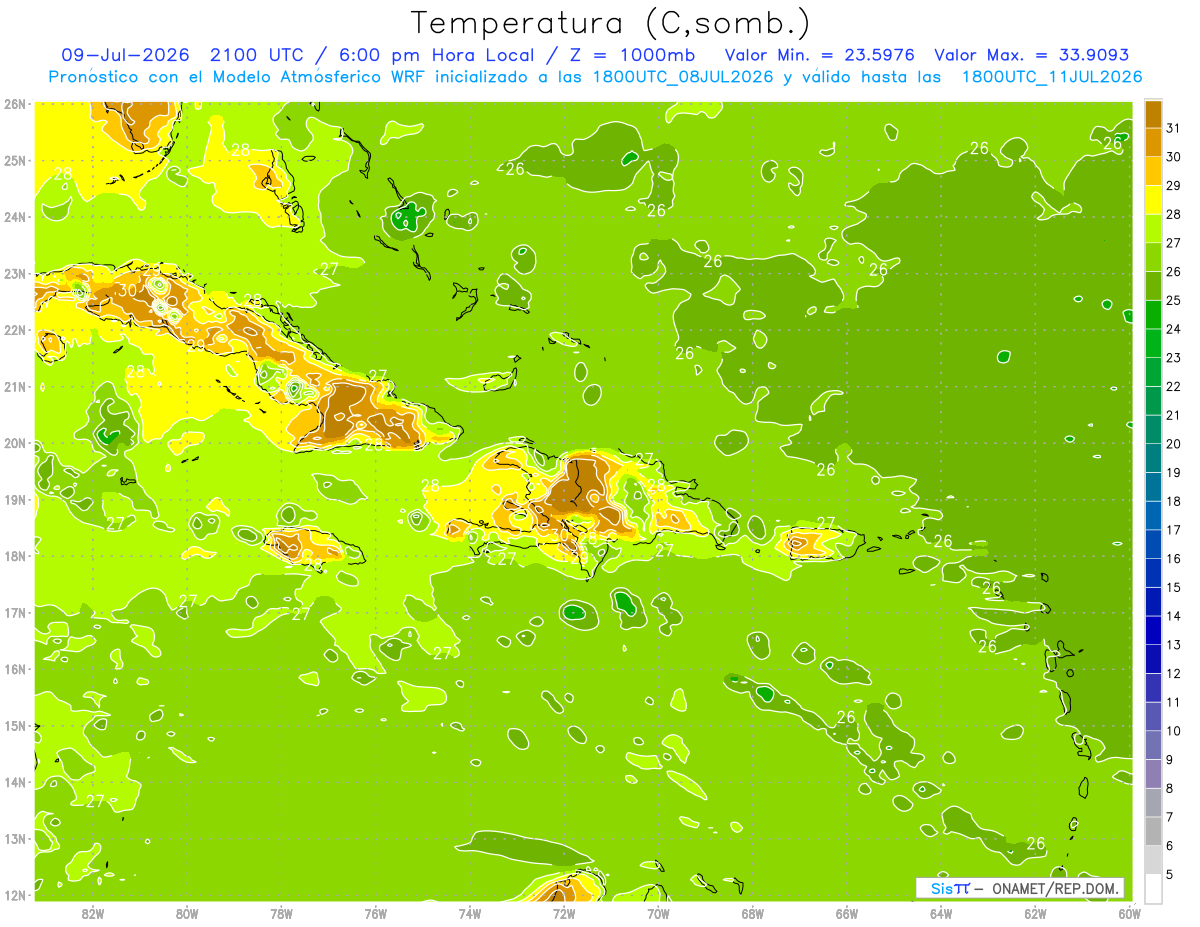The height and width of the screenshot is (927, 1200).
Task: Click the 2100 UTC time text
Action: 257,56
